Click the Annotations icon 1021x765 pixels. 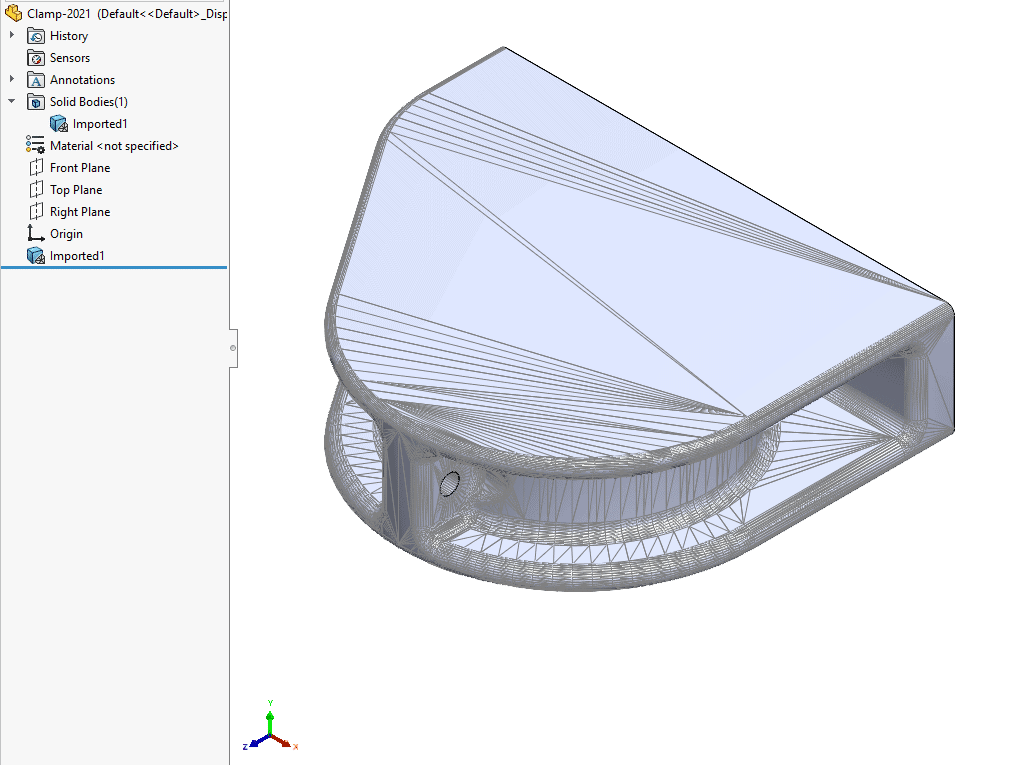point(36,79)
